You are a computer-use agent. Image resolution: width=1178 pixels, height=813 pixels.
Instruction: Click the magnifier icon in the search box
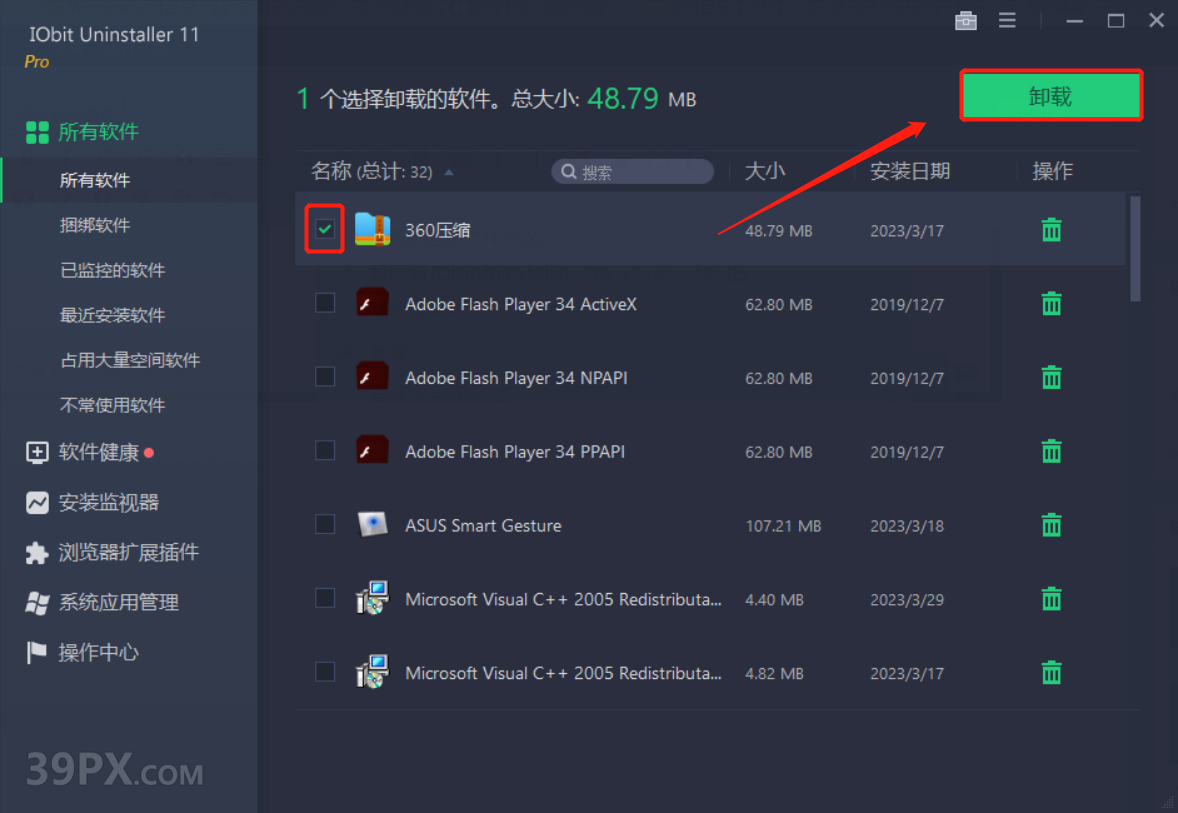pyautogui.click(x=569, y=172)
